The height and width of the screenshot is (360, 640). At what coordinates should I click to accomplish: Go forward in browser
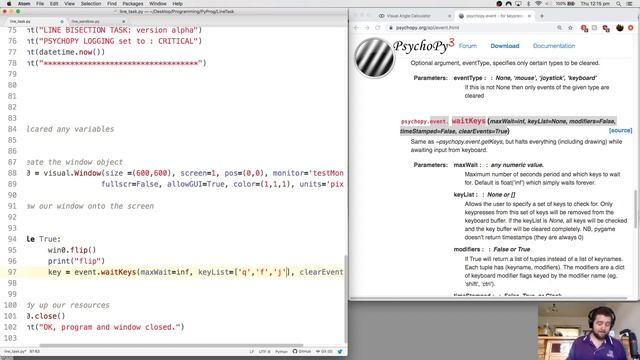pyautogui.click(x=367, y=28)
